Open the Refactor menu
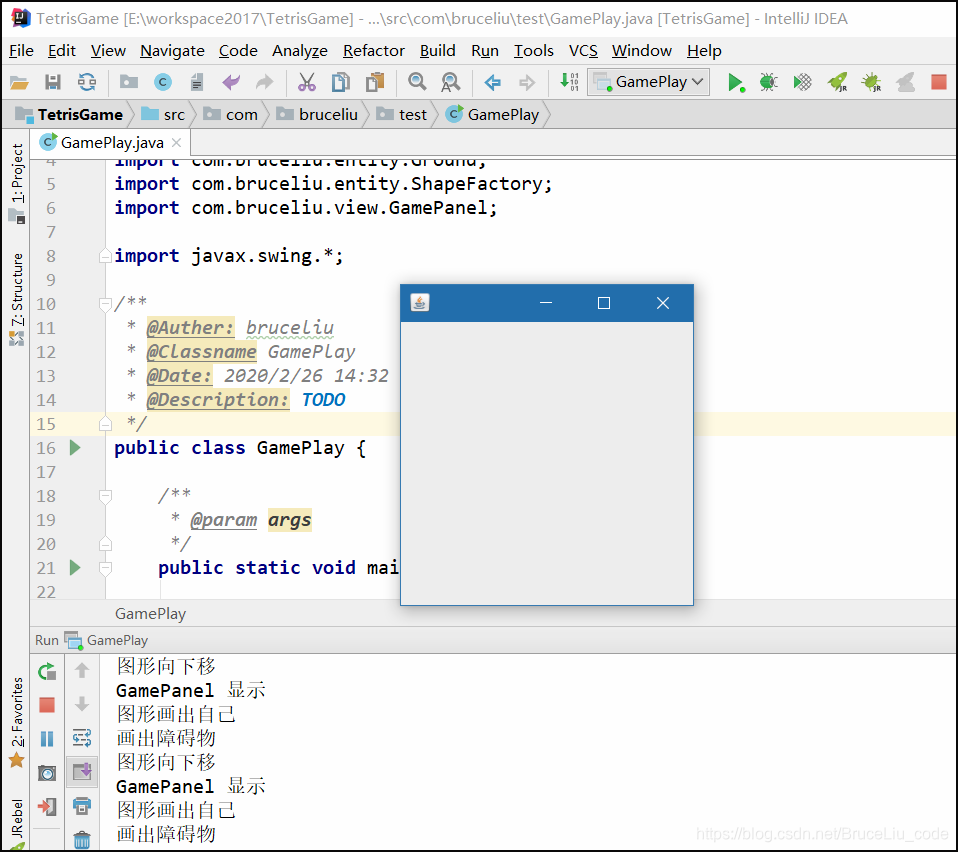Viewport: 958px width, 852px height. (373, 51)
